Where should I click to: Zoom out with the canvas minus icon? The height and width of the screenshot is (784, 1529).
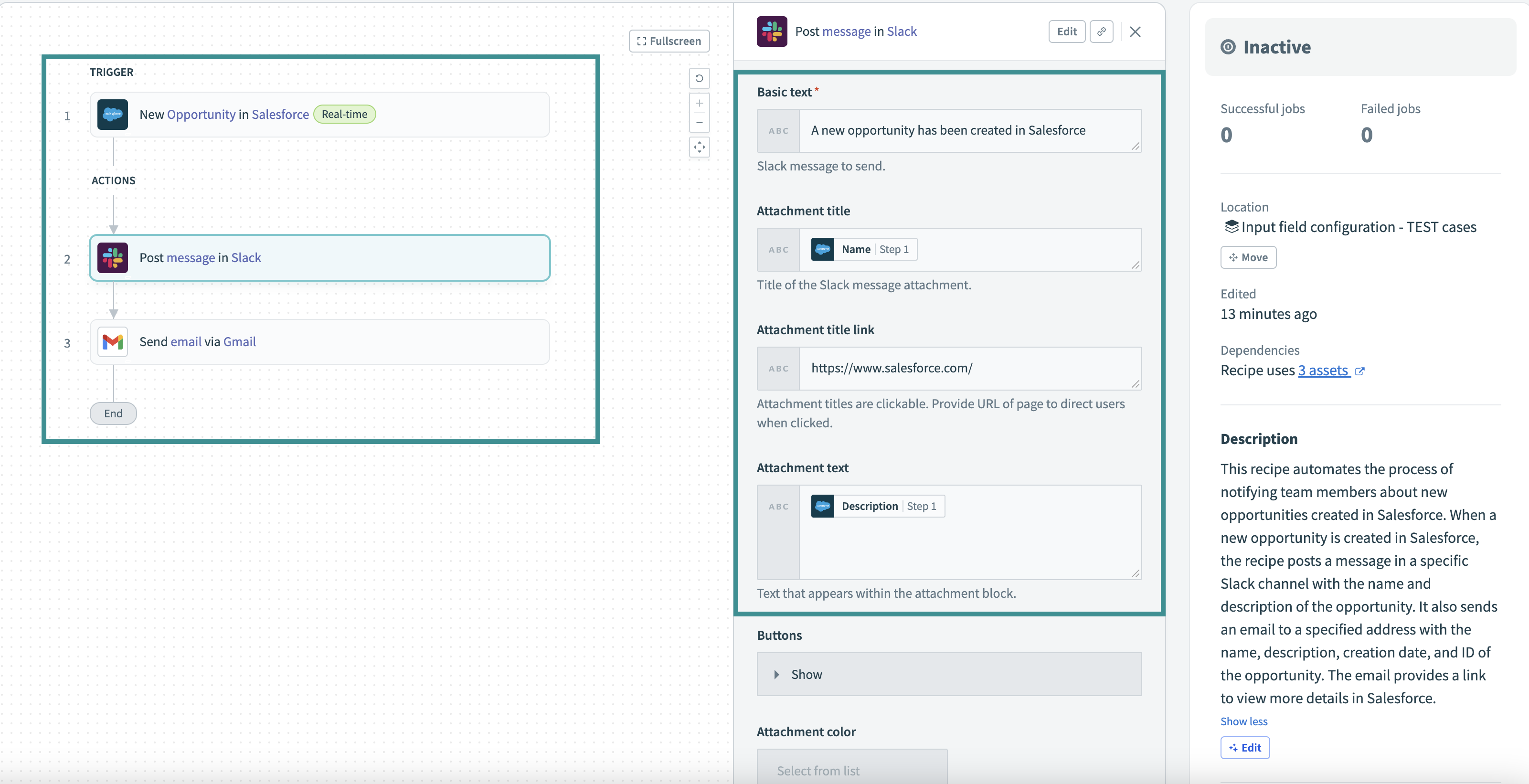coord(699,122)
